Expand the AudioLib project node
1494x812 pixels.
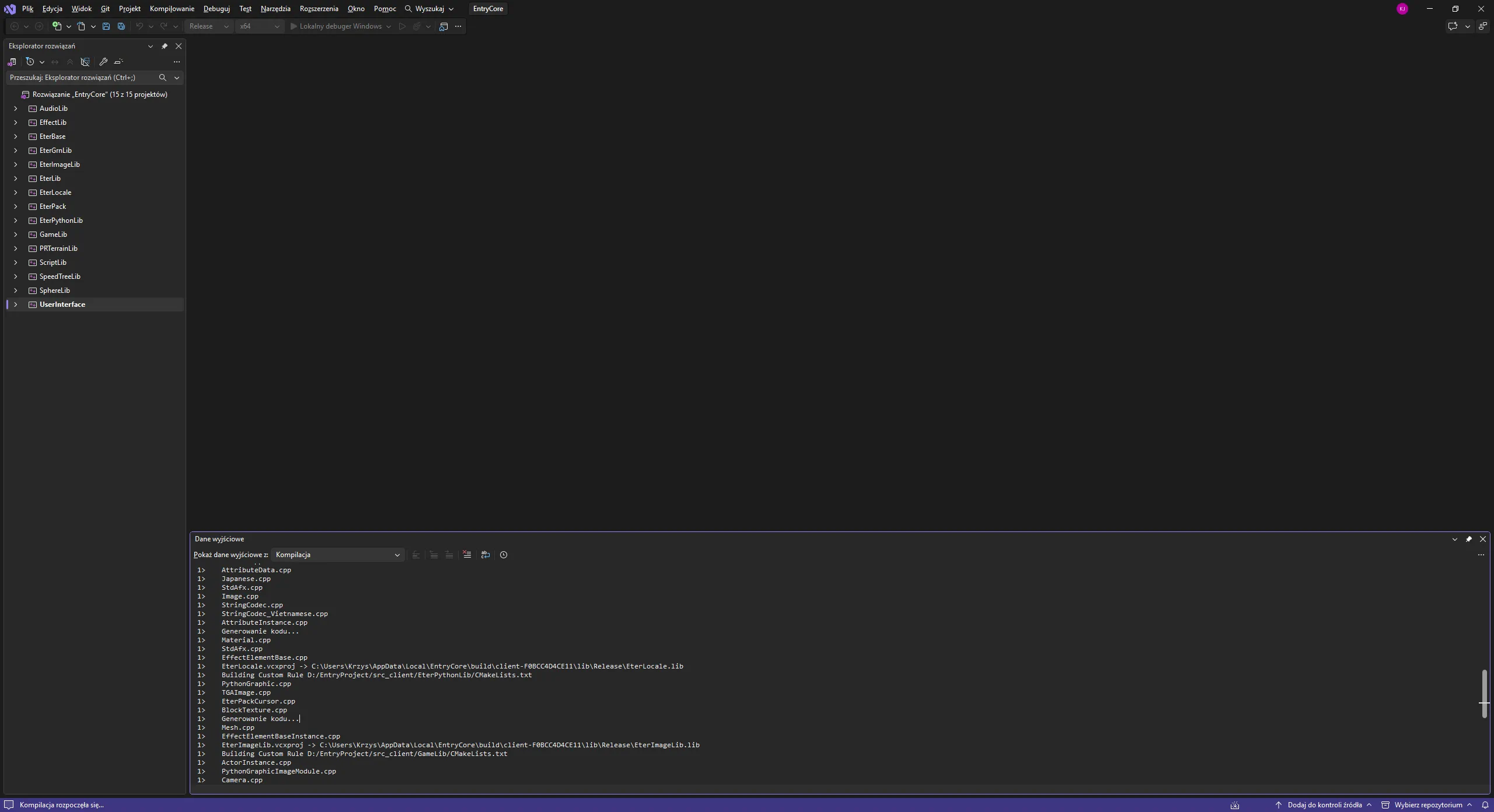tap(16, 108)
